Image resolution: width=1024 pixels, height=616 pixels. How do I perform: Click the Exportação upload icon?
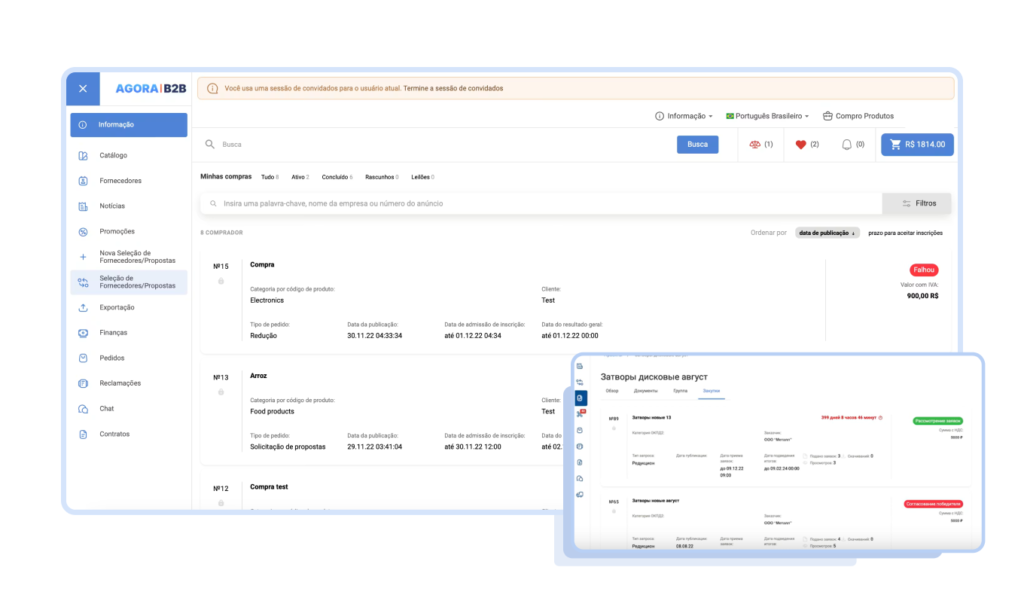pos(83,308)
